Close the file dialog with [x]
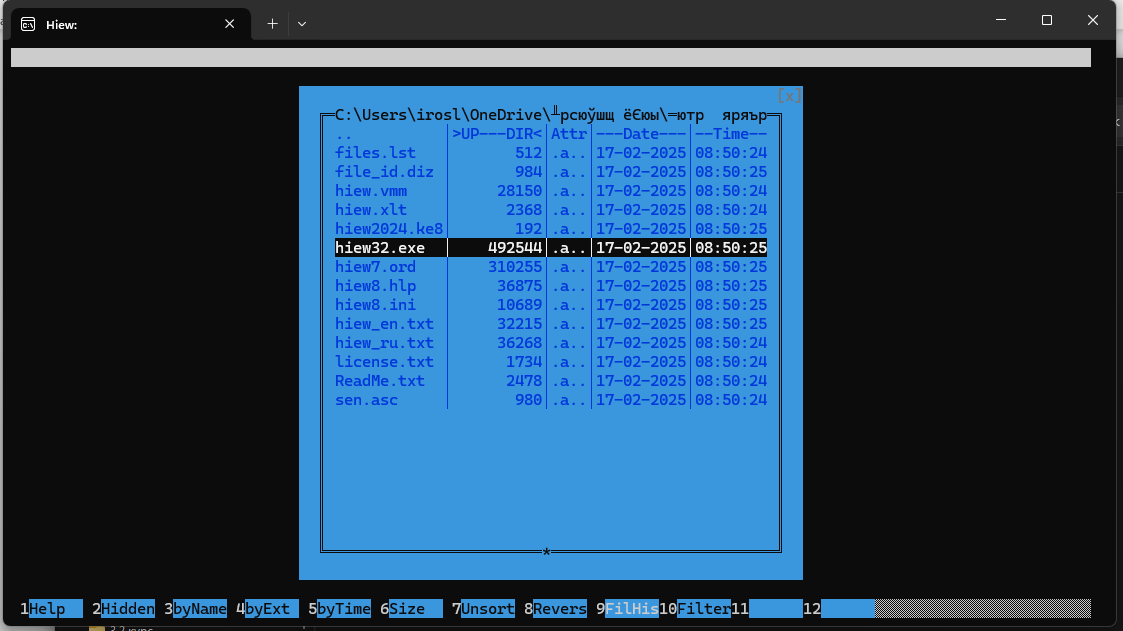Viewport: 1123px width, 631px height. [x=789, y=96]
